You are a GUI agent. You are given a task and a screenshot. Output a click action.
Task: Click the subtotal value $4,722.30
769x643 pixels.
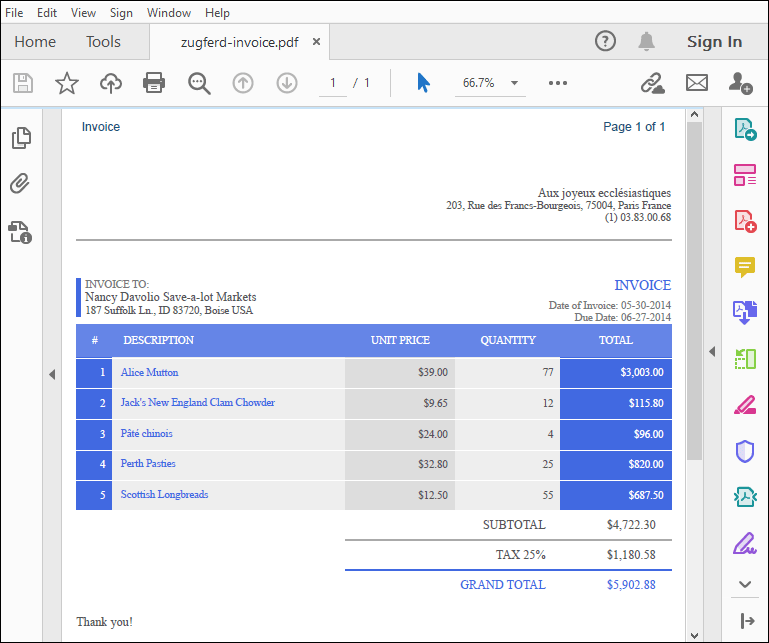(x=631, y=525)
